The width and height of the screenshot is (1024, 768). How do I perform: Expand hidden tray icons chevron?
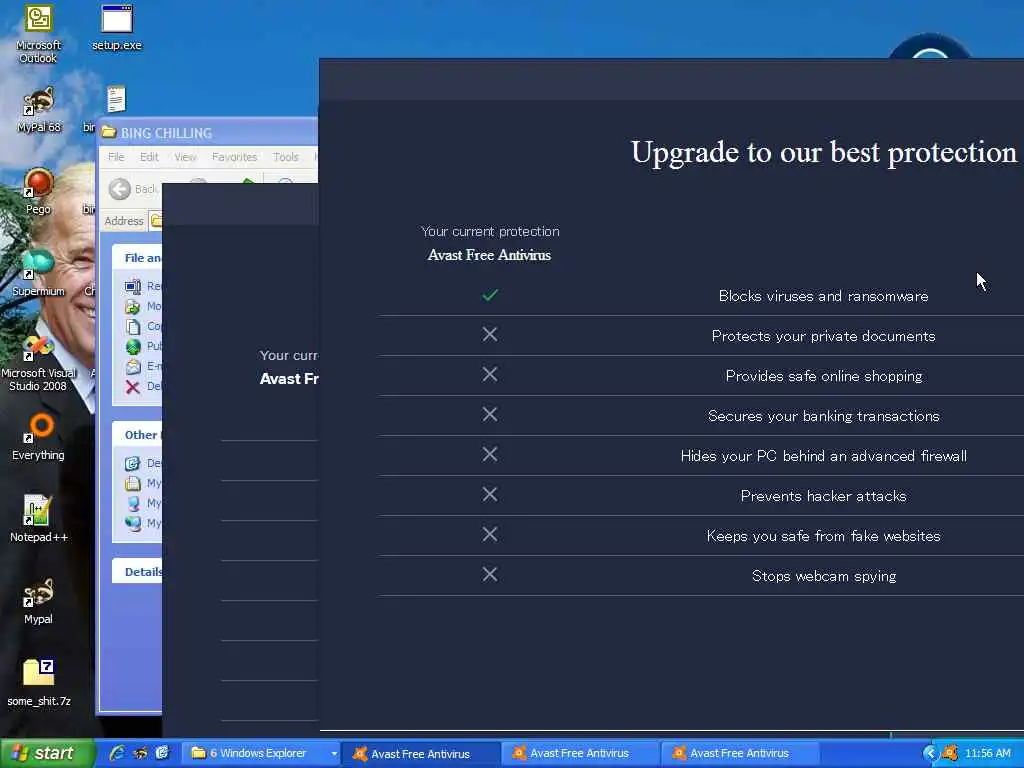point(930,753)
